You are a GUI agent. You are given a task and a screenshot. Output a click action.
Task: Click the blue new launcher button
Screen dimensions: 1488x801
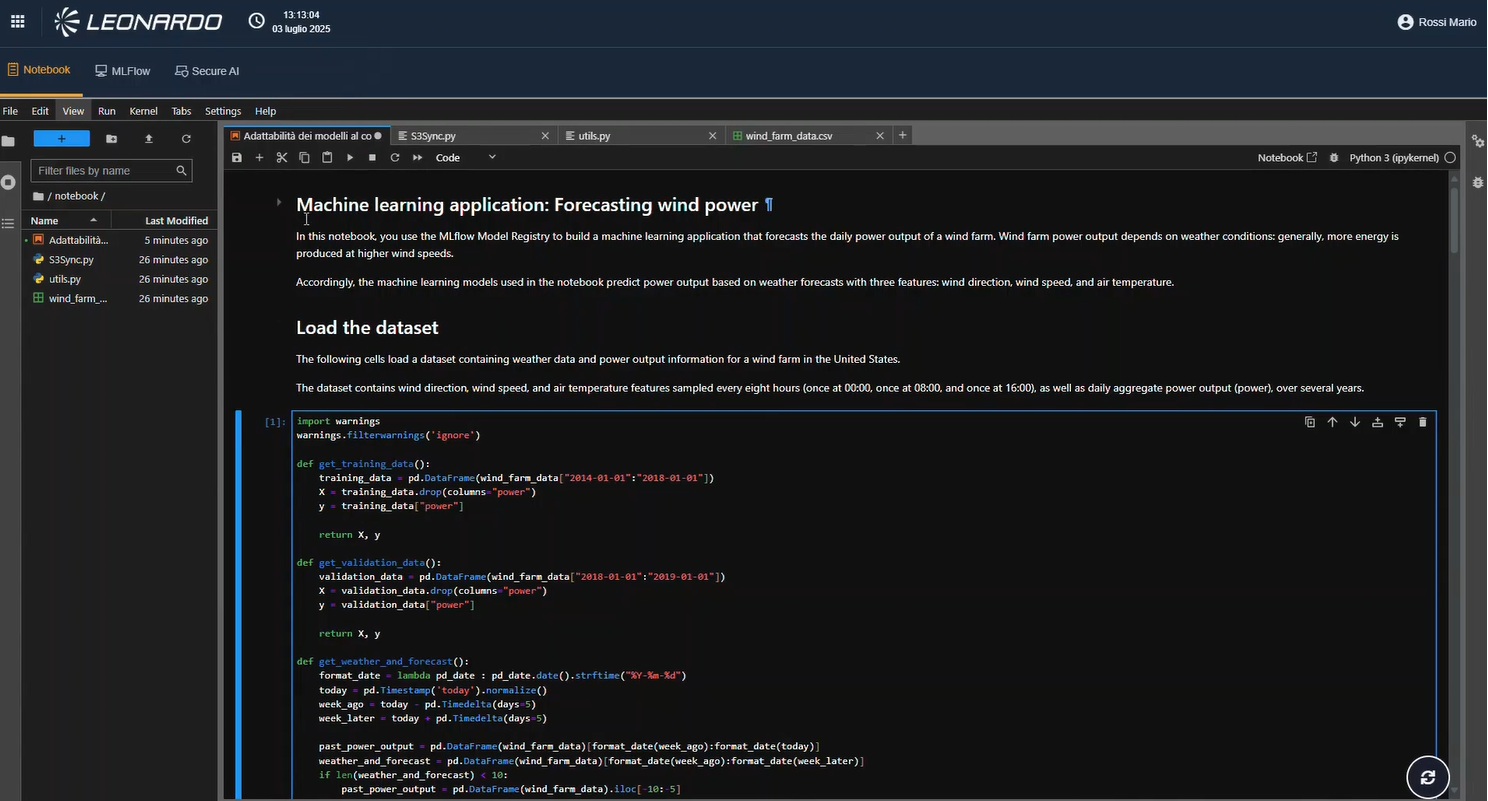[x=61, y=139]
